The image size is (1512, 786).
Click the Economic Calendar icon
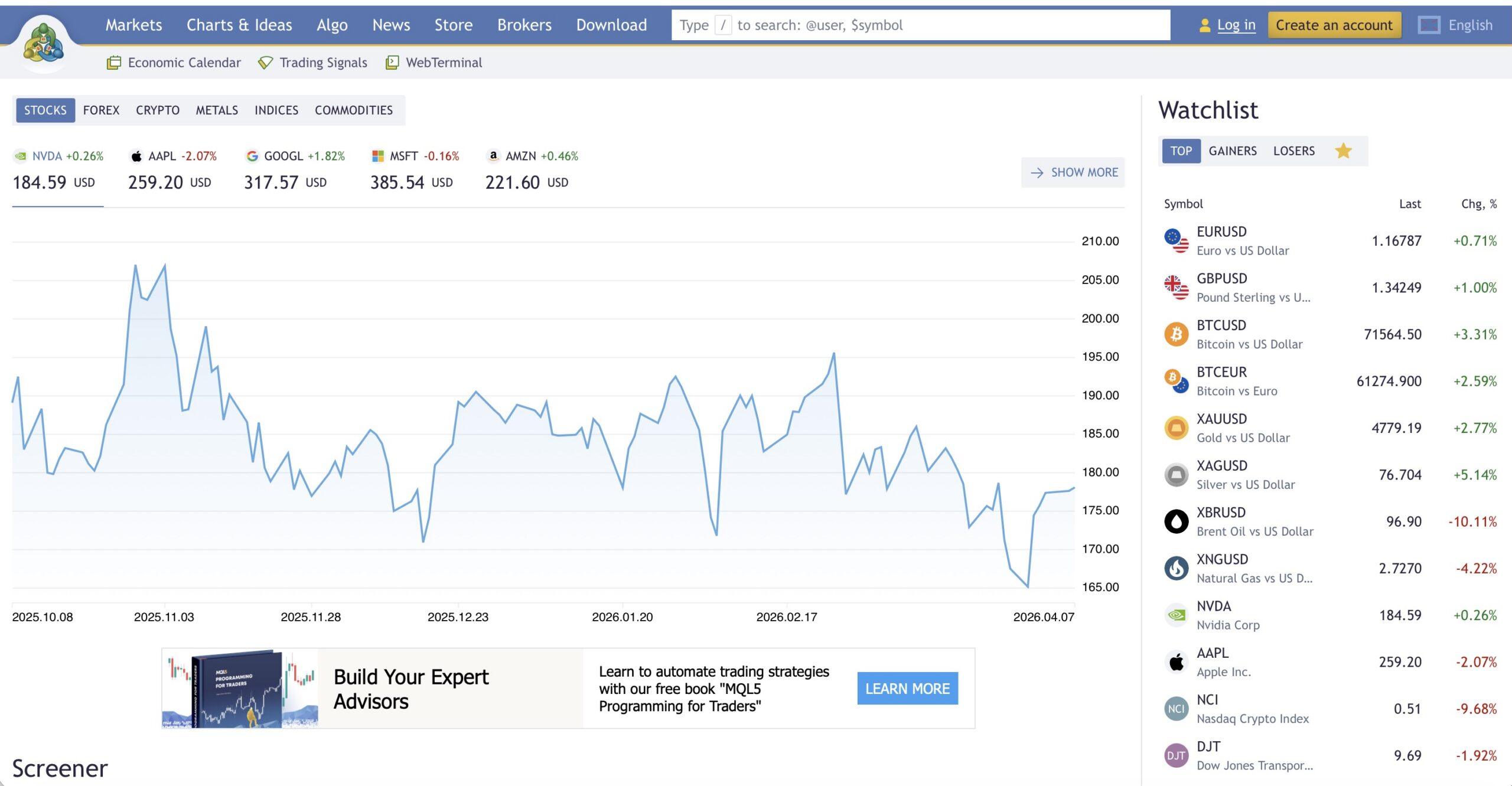coord(114,63)
